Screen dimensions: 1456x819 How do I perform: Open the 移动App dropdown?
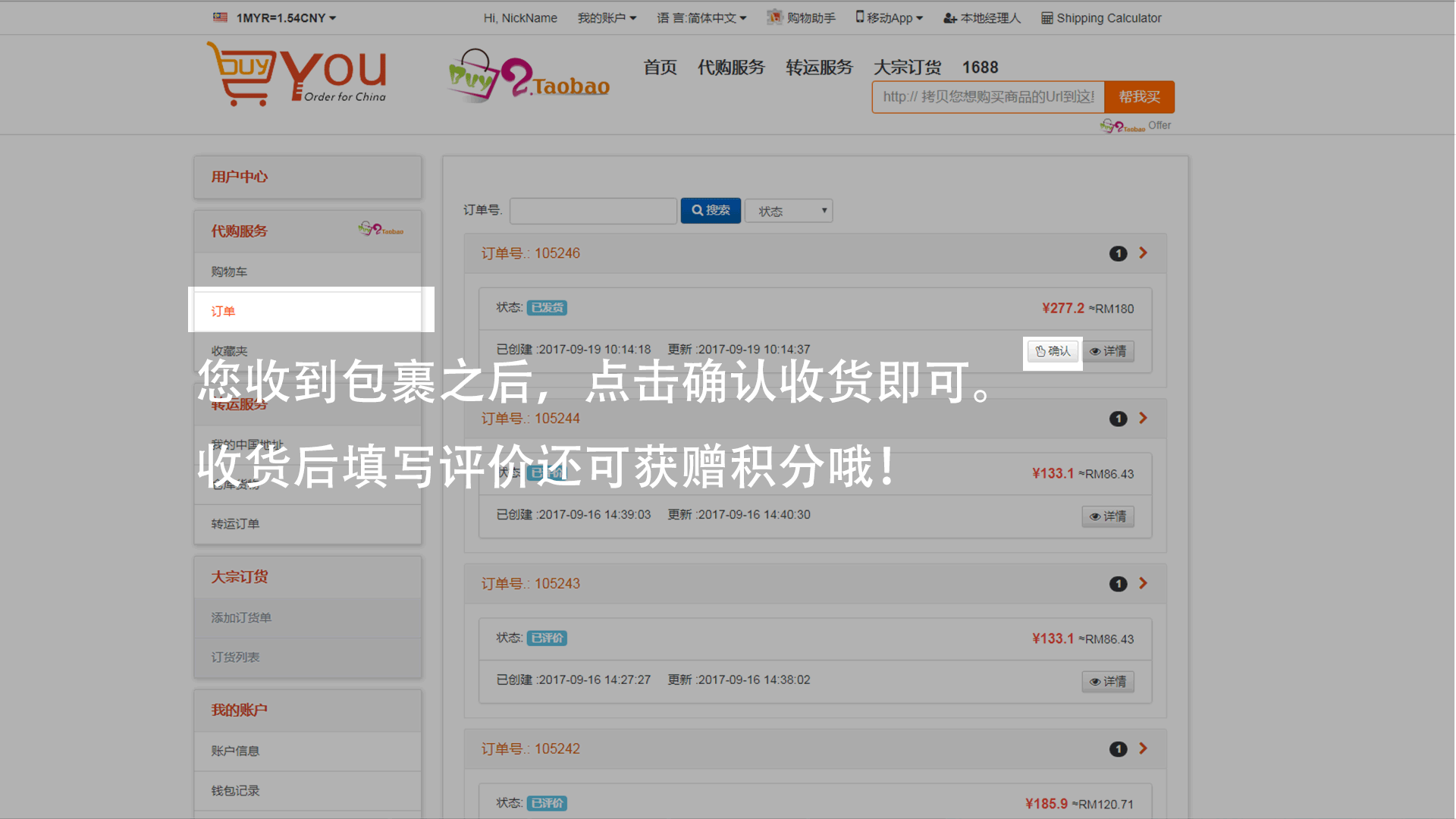click(889, 18)
